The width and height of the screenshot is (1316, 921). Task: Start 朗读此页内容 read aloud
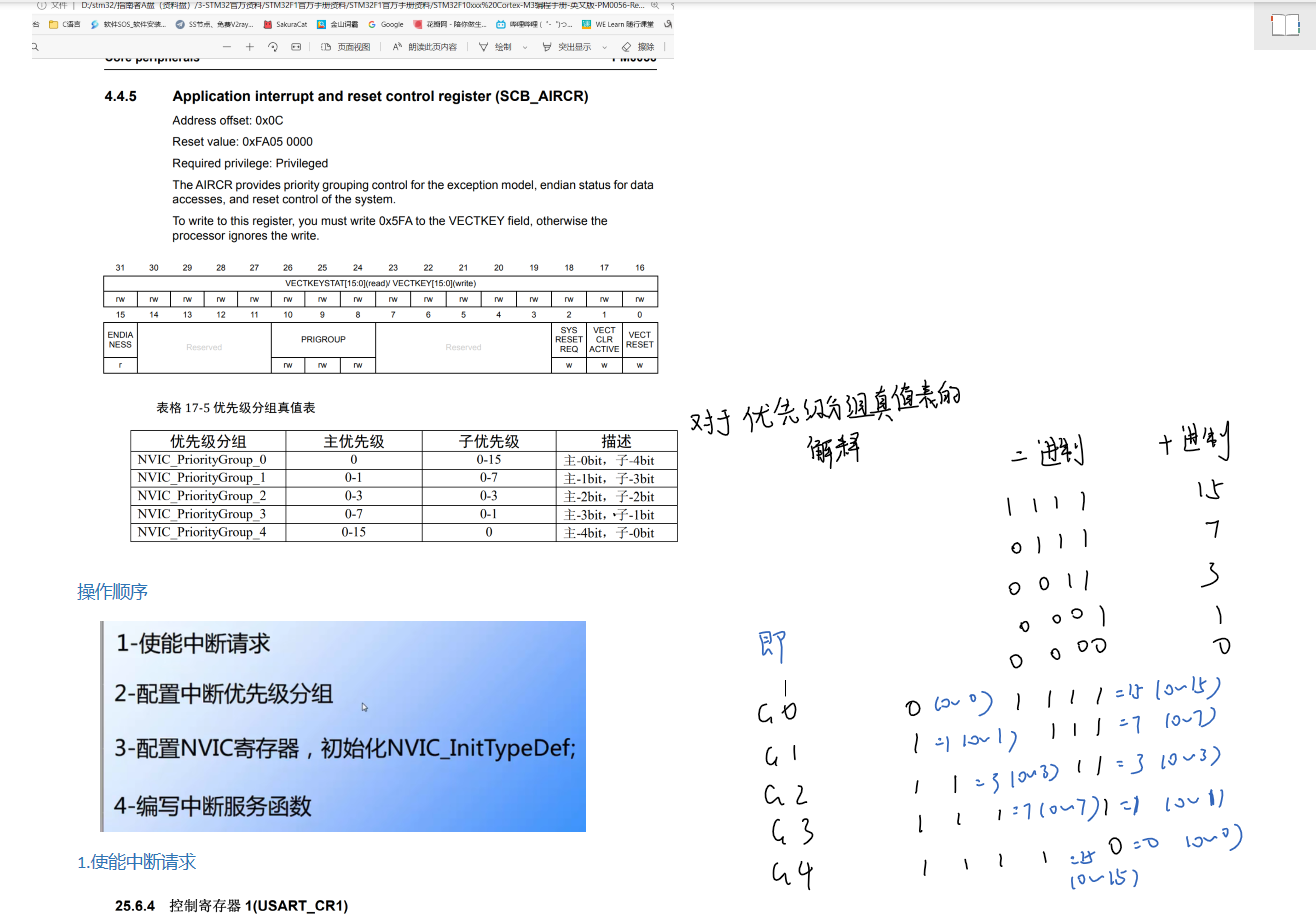425,47
